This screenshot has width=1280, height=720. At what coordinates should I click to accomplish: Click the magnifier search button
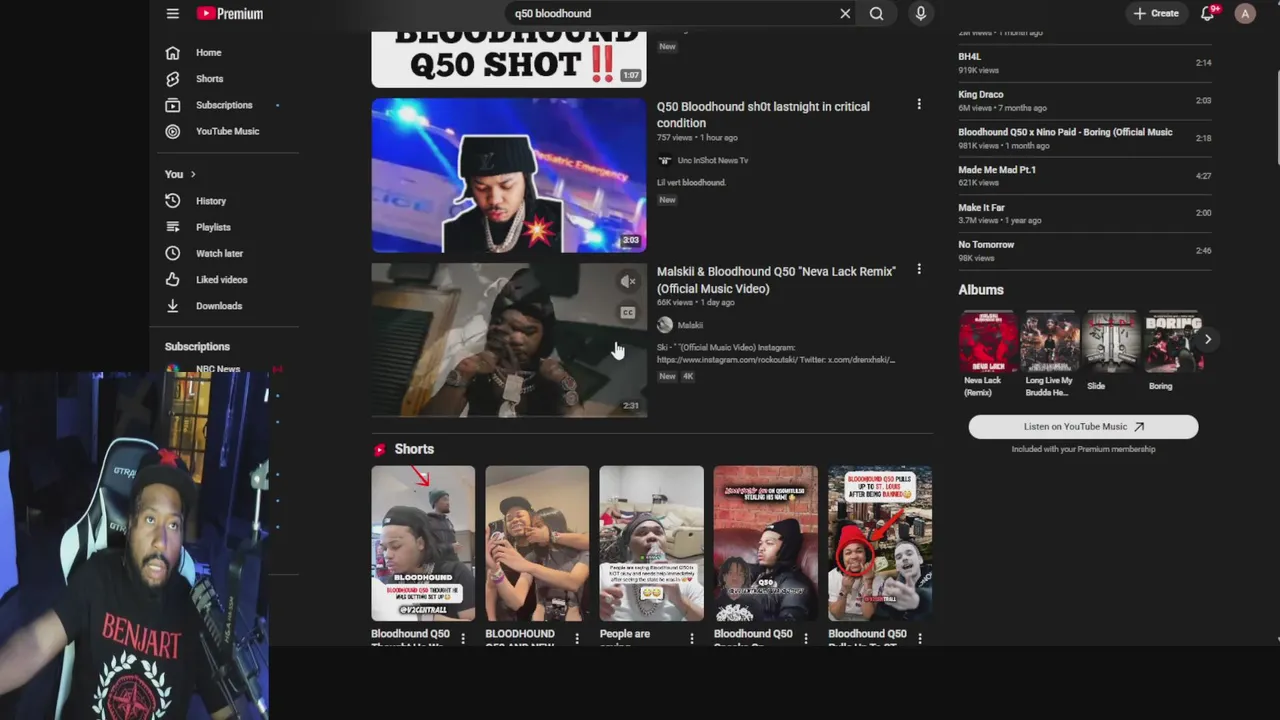tap(877, 13)
